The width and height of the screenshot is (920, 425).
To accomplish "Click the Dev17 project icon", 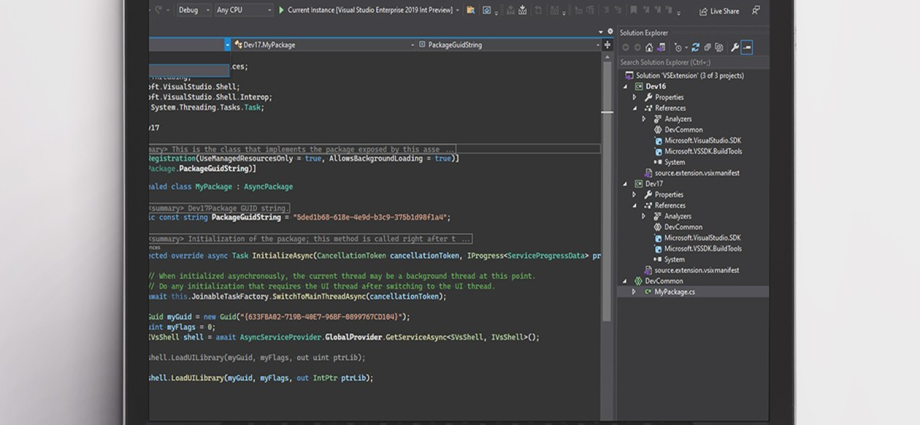I will pos(639,184).
